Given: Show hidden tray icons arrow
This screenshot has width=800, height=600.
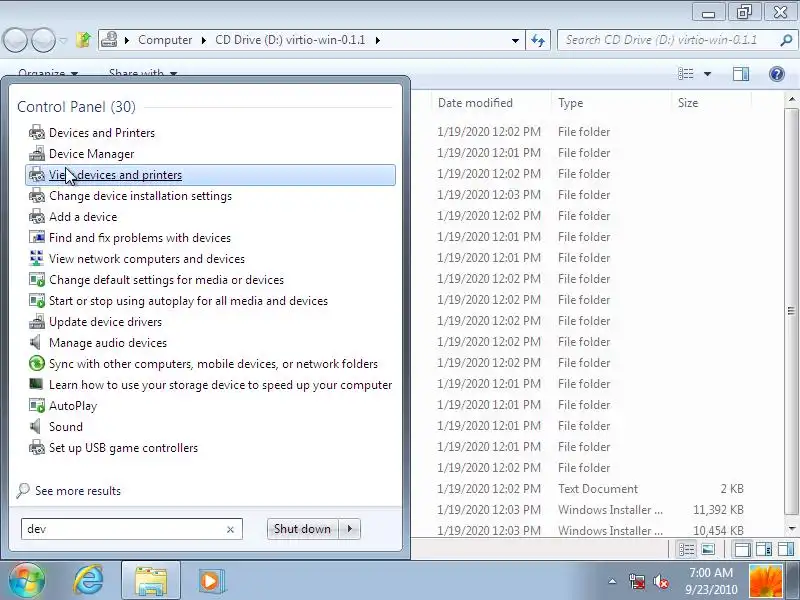Looking at the screenshot, I should pyautogui.click(x=612, y=581).
